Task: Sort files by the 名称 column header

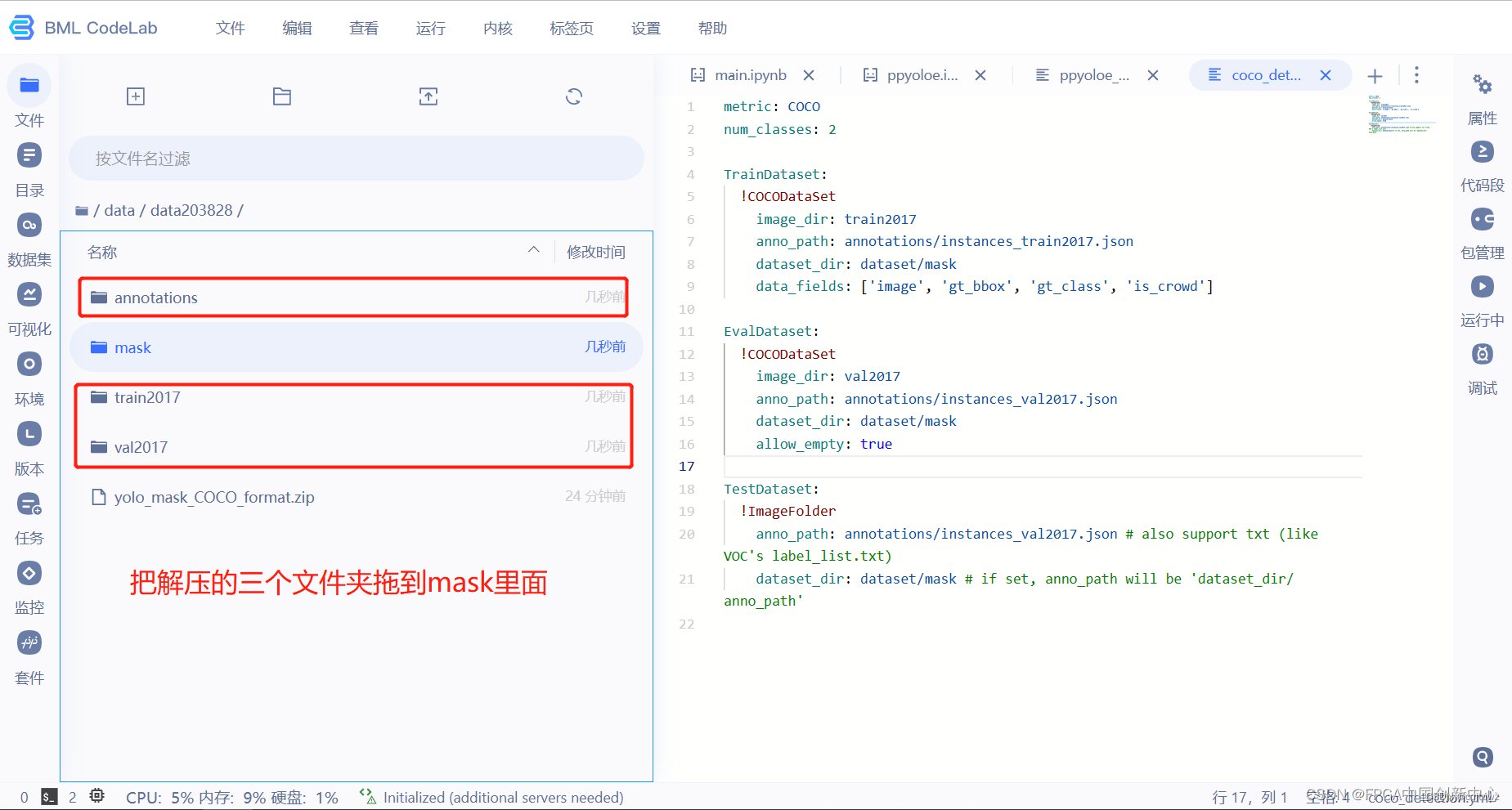Action: (102, 253)
